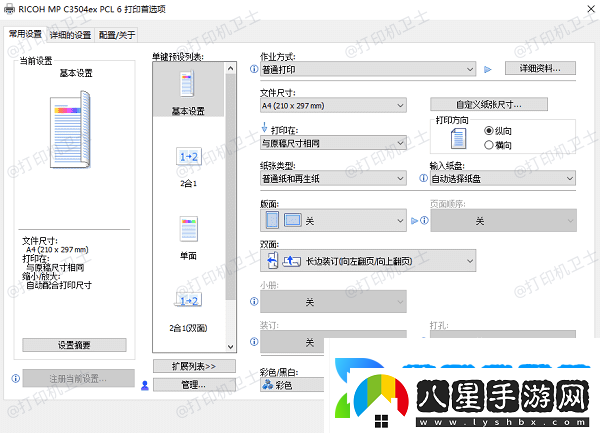Click the info icon beside 页面顺序 dropdown
600x433 pixels.
click(424, 221)
